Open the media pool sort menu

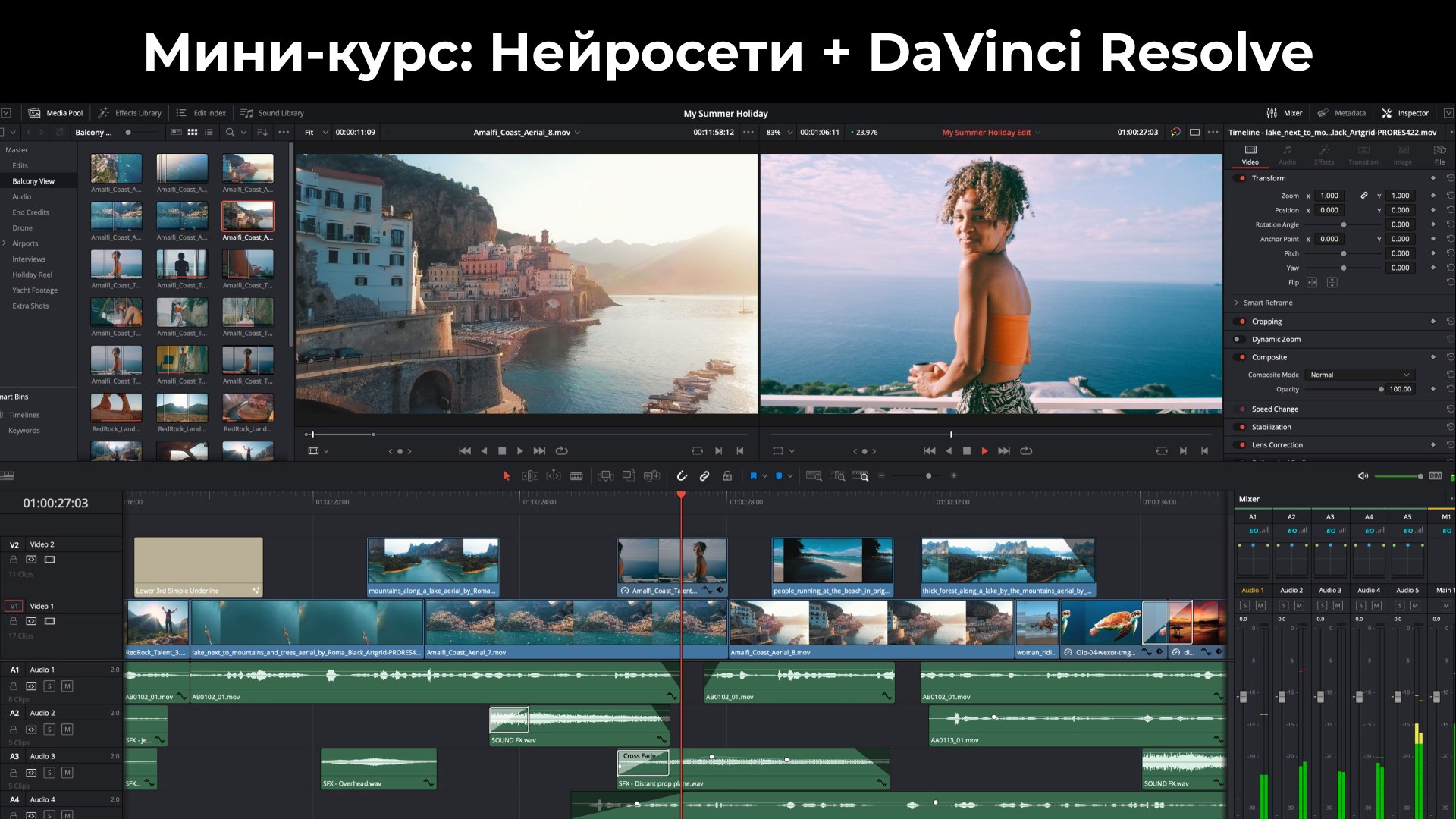pyautogui.click(x=262, y=133)
